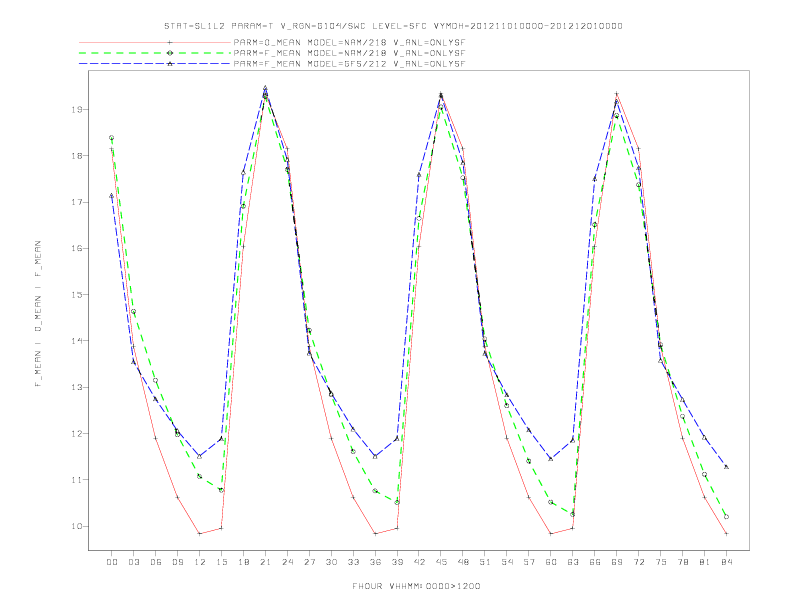
Task: Click x-axis forecast hour 48
Action: coord(463,562)
